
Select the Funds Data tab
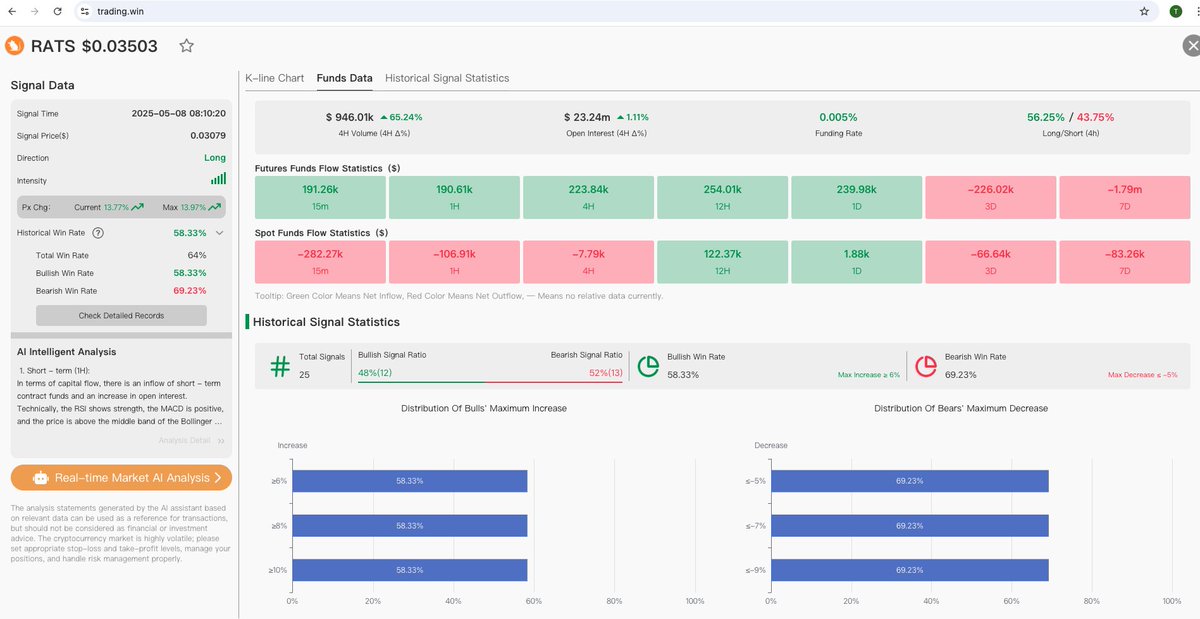(x=344, y=78)
